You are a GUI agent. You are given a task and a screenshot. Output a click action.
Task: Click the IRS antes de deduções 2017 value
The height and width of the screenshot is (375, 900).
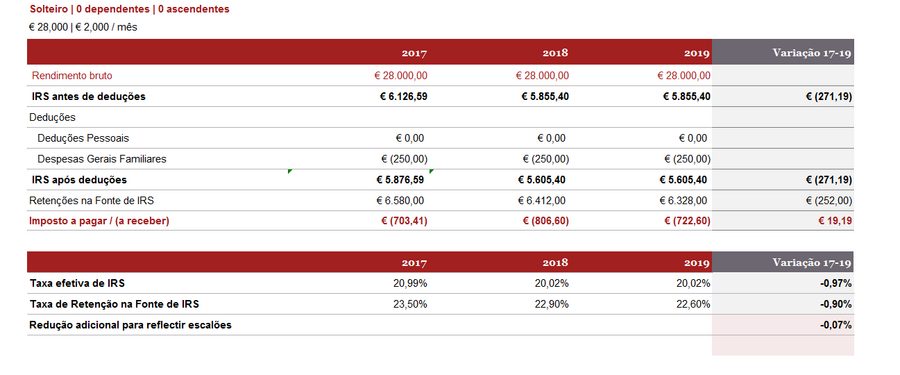click(404, 96)
